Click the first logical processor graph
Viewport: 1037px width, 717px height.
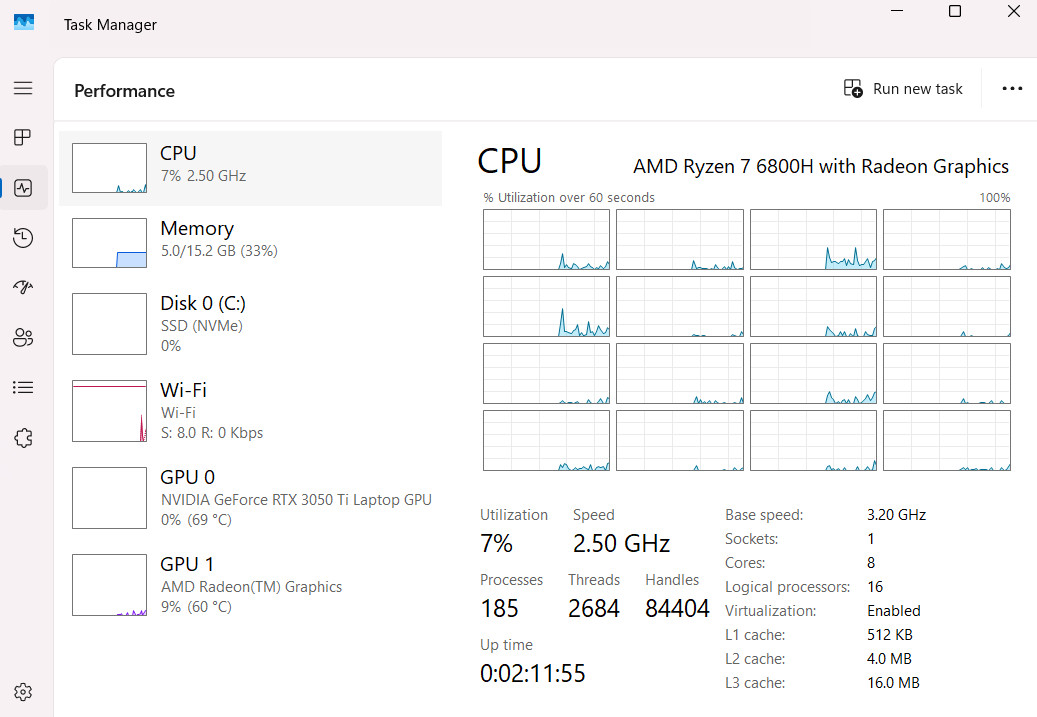pyautogui.click(x=546, y=239)
